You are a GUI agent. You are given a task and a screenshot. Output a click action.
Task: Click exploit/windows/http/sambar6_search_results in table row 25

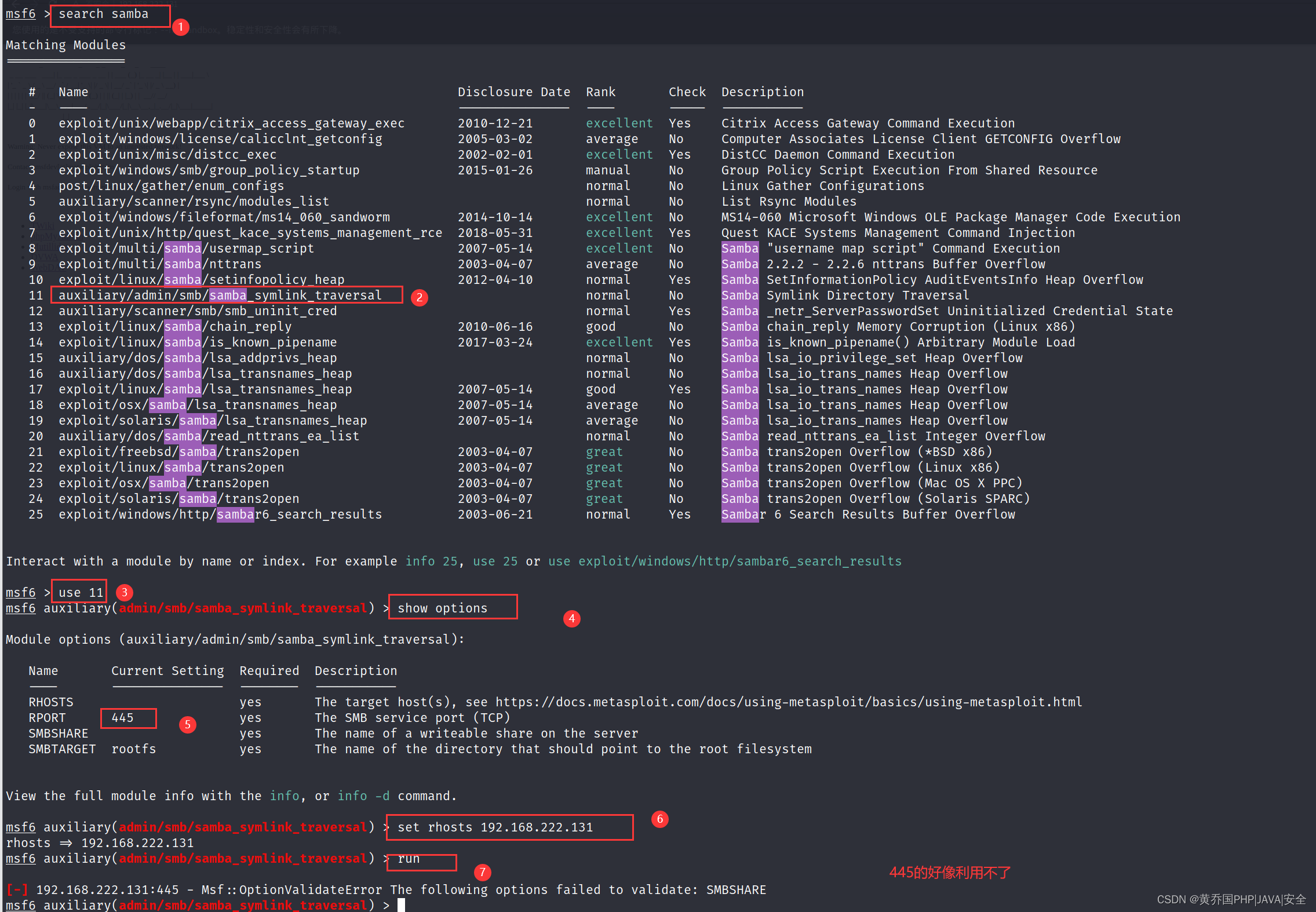pyautogui.click(x=220, y=515)
